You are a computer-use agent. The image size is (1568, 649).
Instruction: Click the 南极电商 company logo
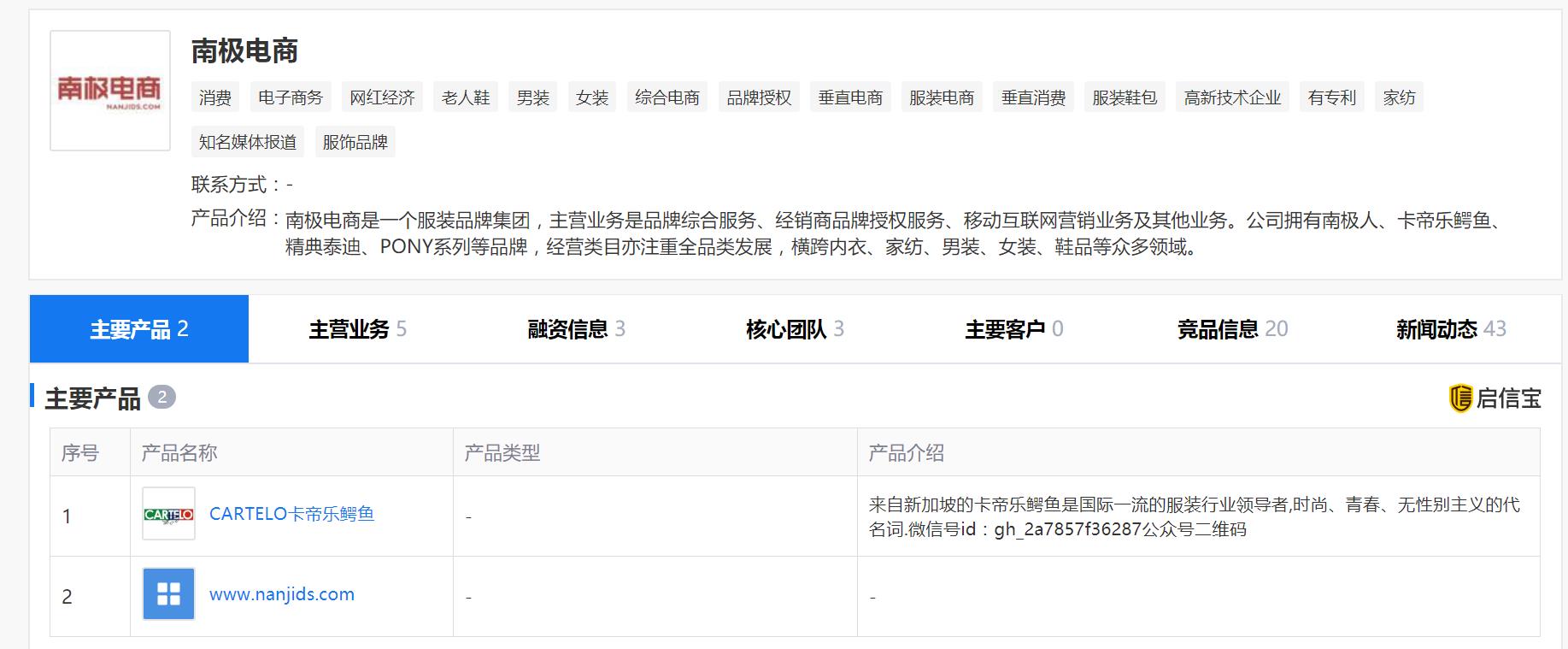110,91
